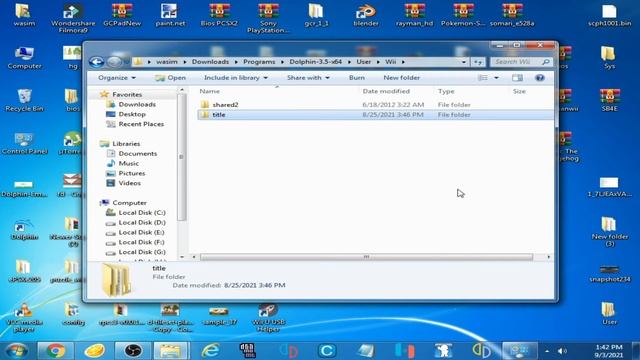
Task: Select the title folder row
Action: (376, 115)
